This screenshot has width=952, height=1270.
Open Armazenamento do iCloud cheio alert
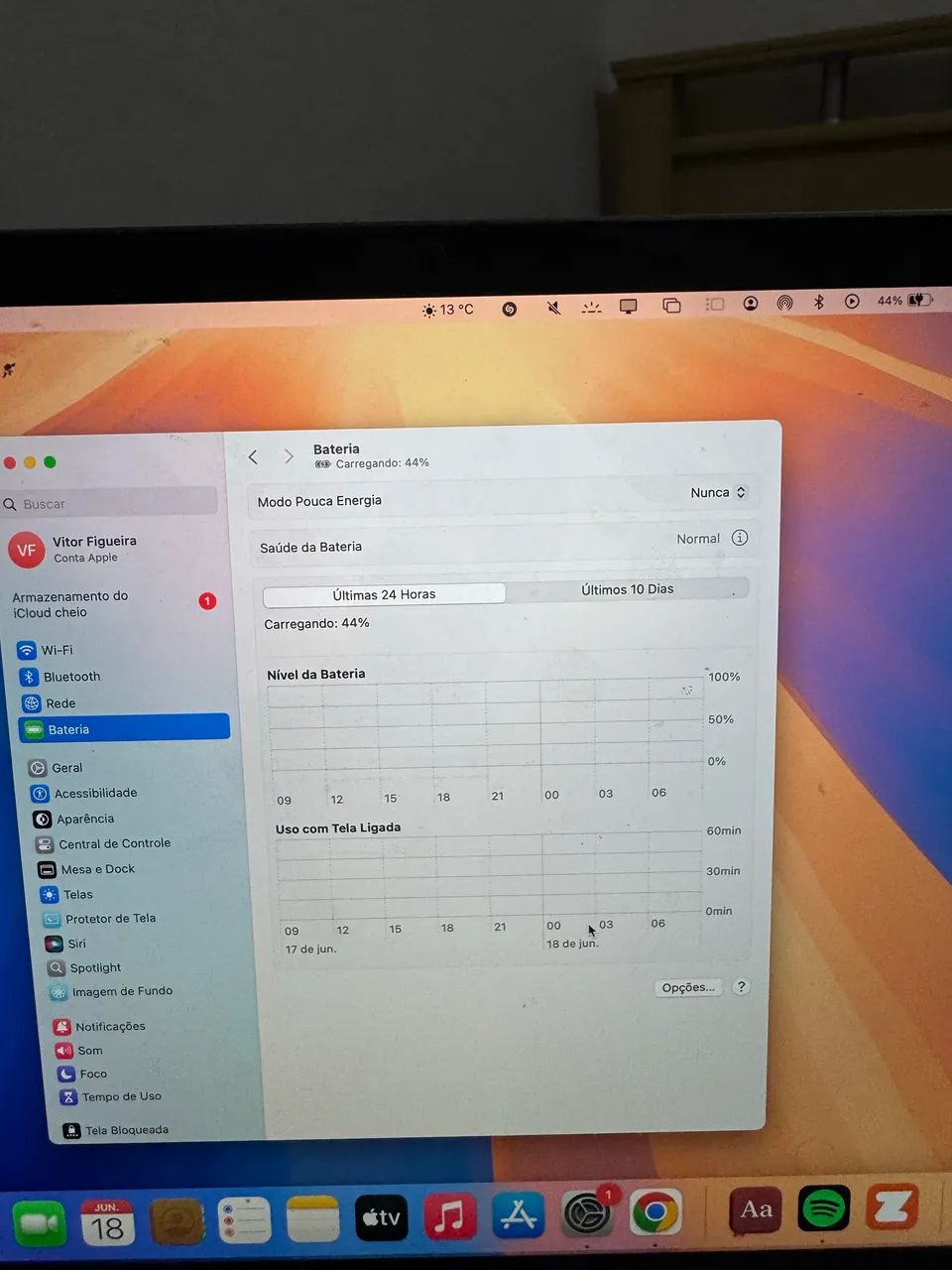tap(114, 603)
